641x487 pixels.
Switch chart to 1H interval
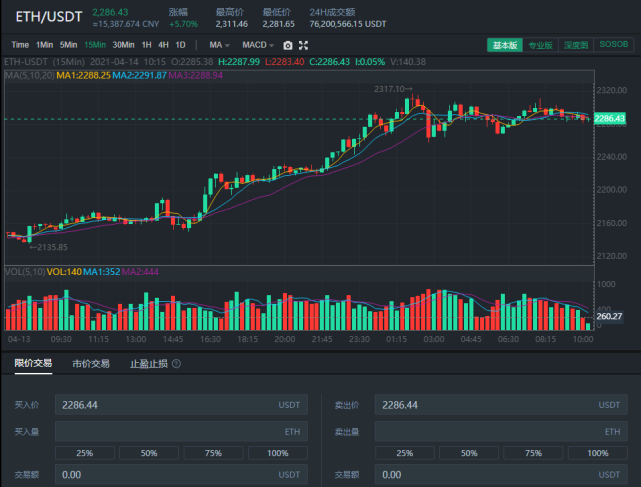pos(146,45)
